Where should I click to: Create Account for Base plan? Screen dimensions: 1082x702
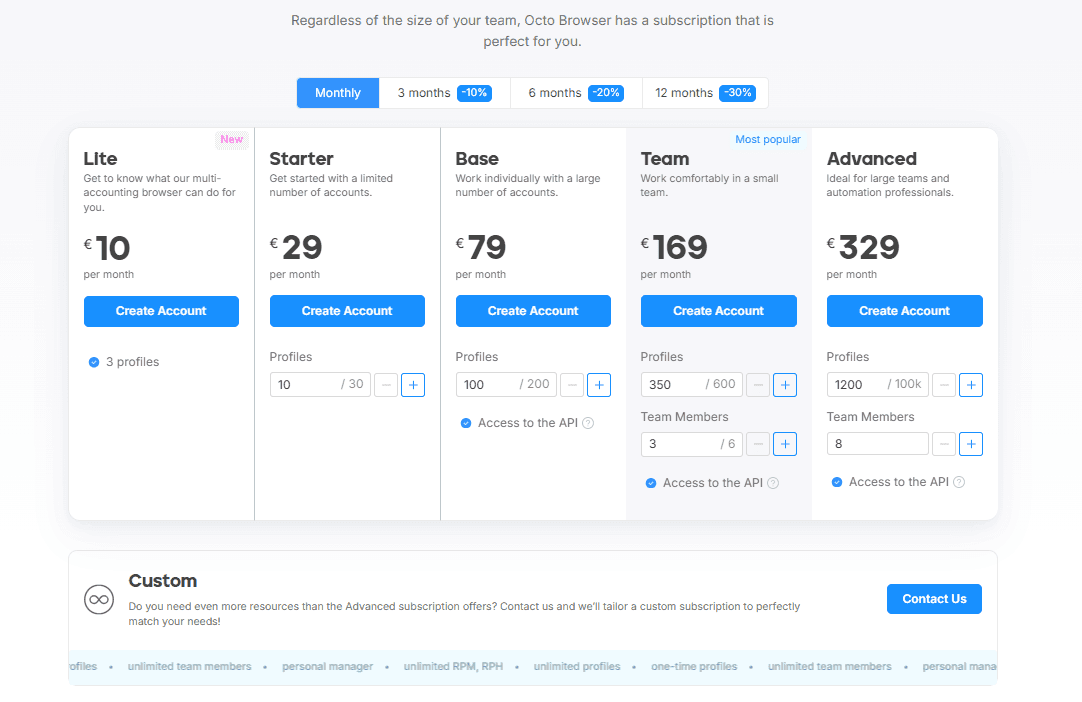[x=533, y=311]
